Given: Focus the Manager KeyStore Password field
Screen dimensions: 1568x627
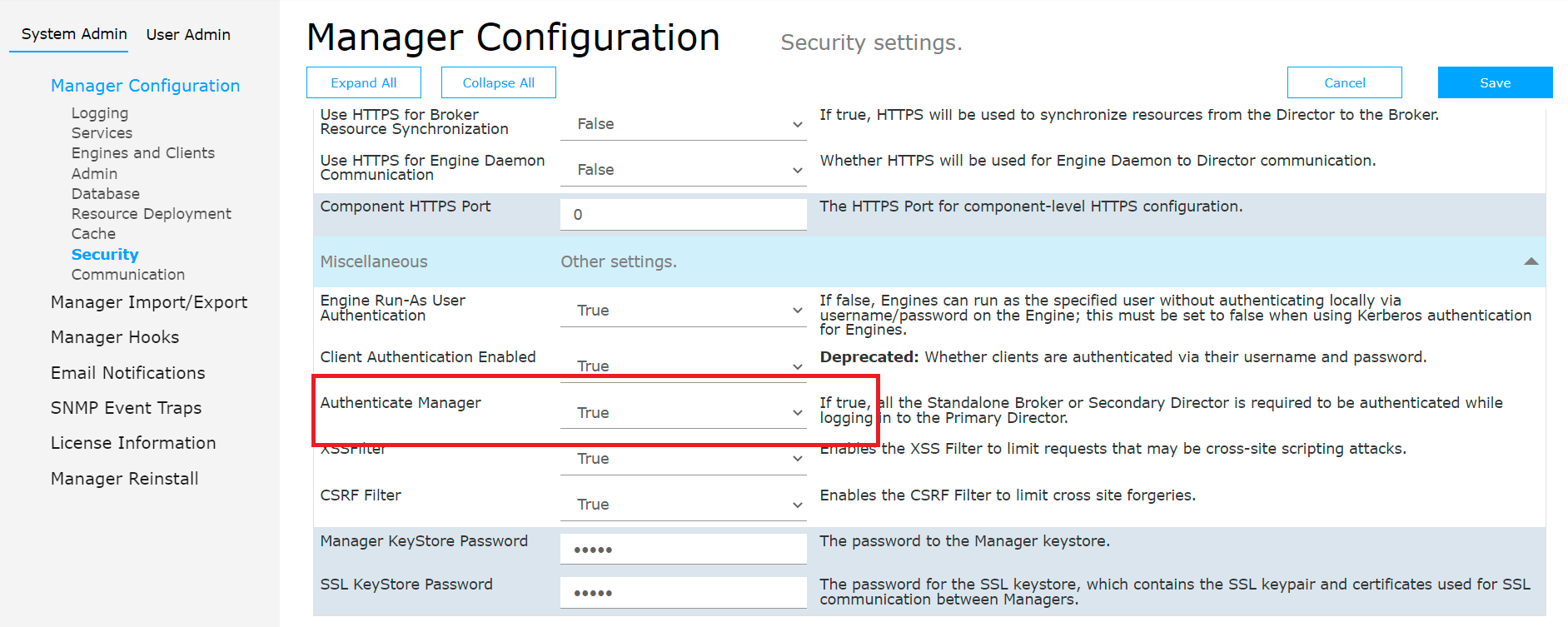Looking at the screenshot, I should (x=683, y=550).
